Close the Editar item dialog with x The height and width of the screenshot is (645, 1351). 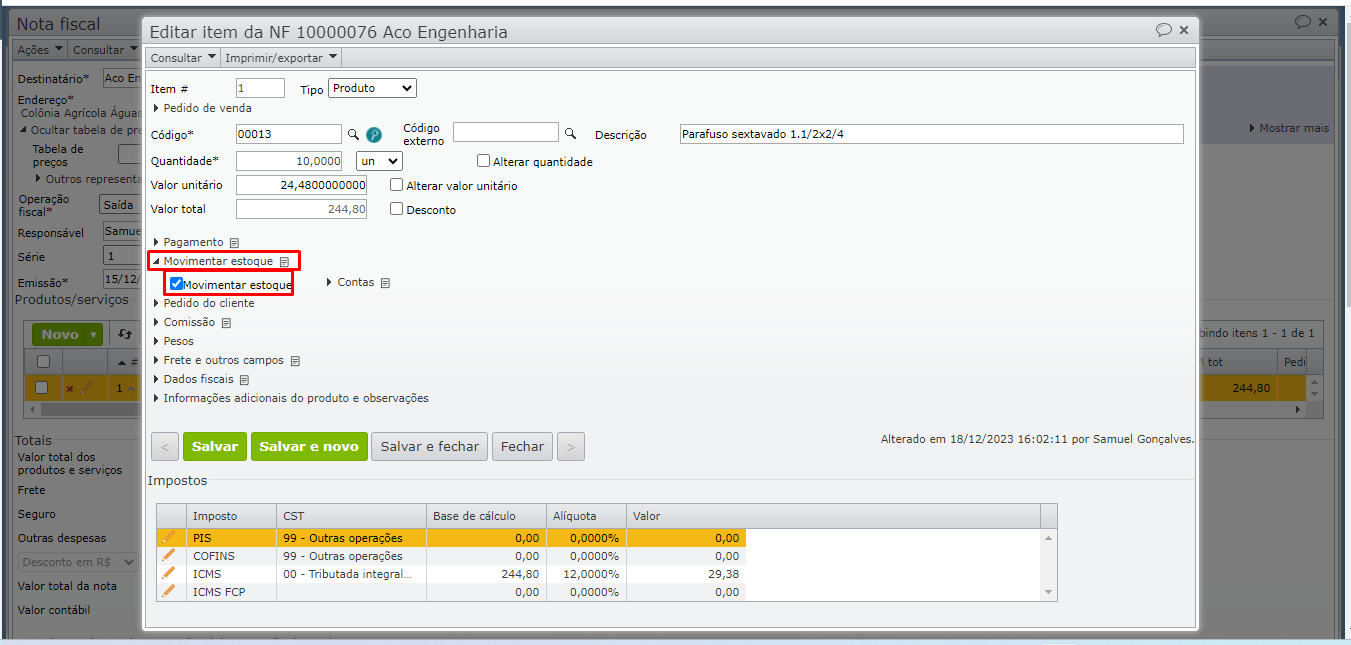click(1184, 30)
